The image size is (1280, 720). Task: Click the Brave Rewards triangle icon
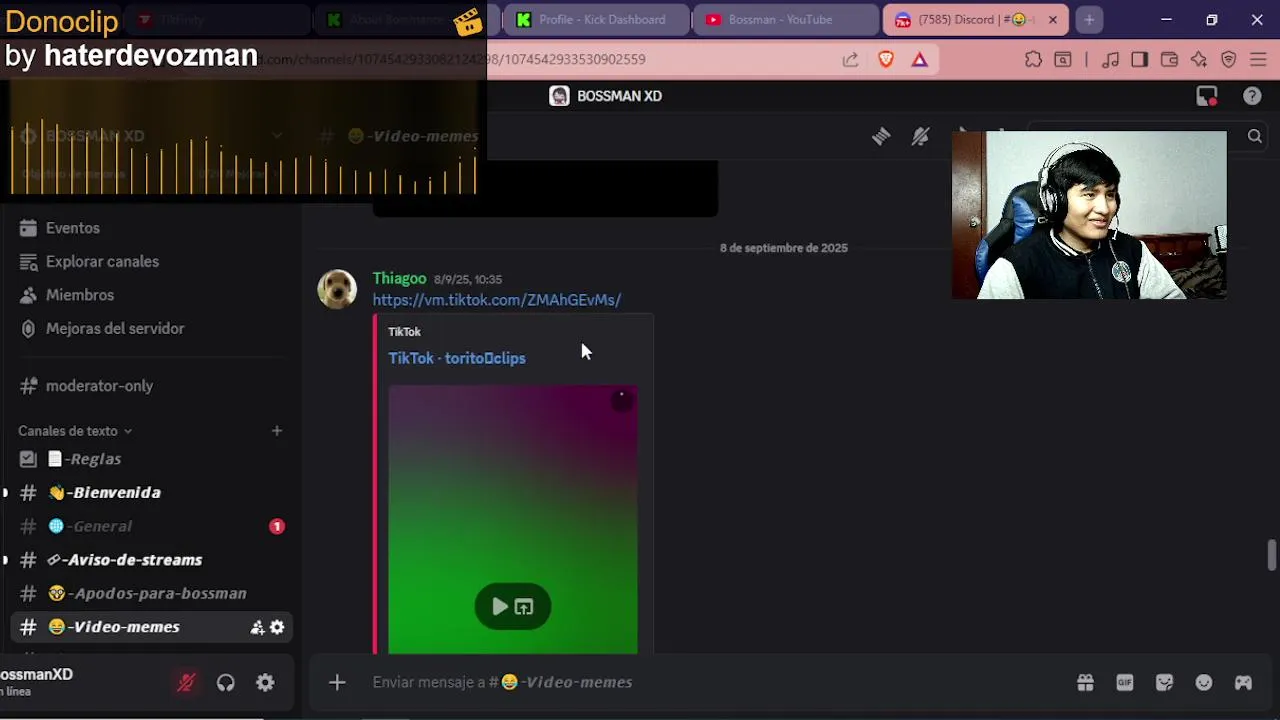coord(919,60)
